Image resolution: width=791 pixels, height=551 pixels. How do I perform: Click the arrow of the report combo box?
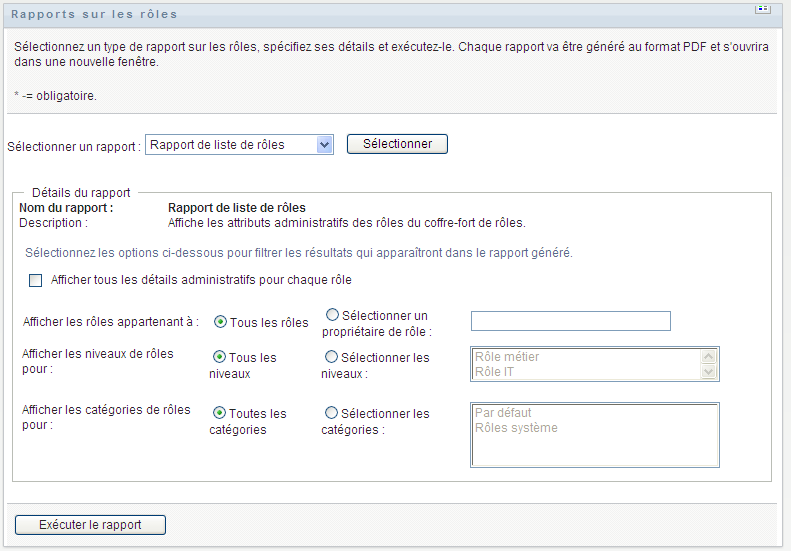[x=323, y=145]
